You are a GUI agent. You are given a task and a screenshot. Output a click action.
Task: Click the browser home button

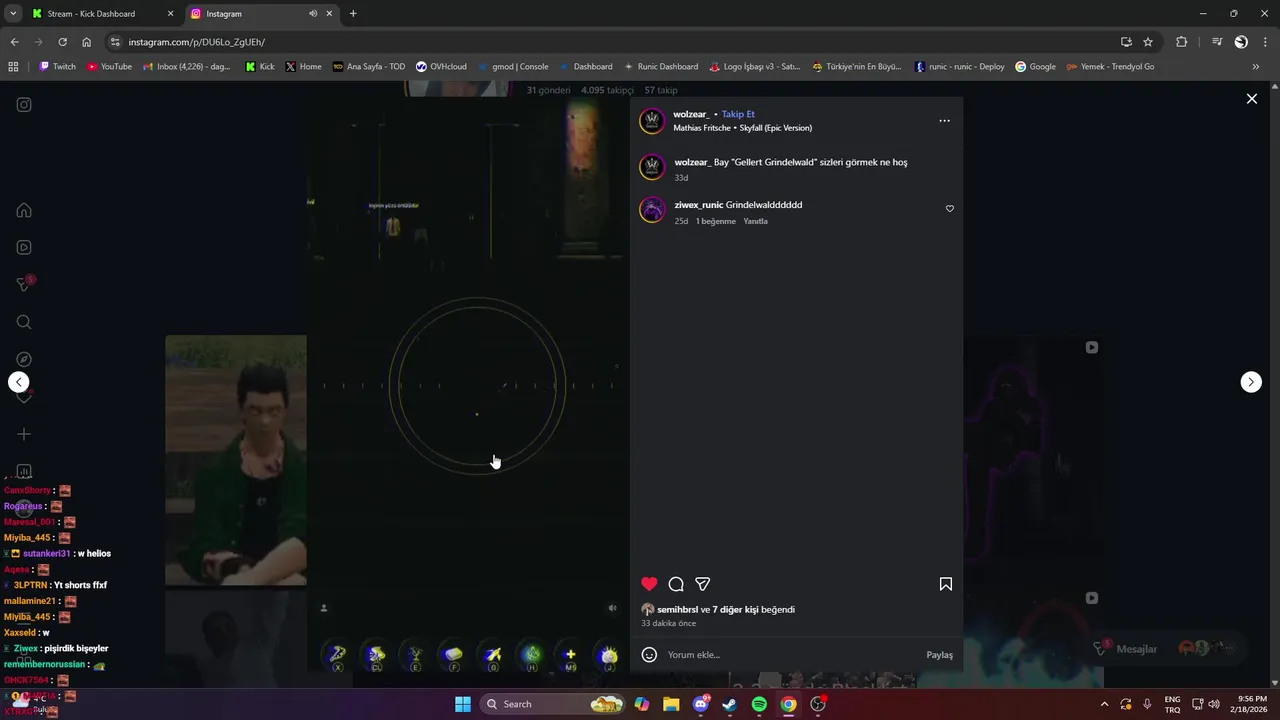[86, 42]
